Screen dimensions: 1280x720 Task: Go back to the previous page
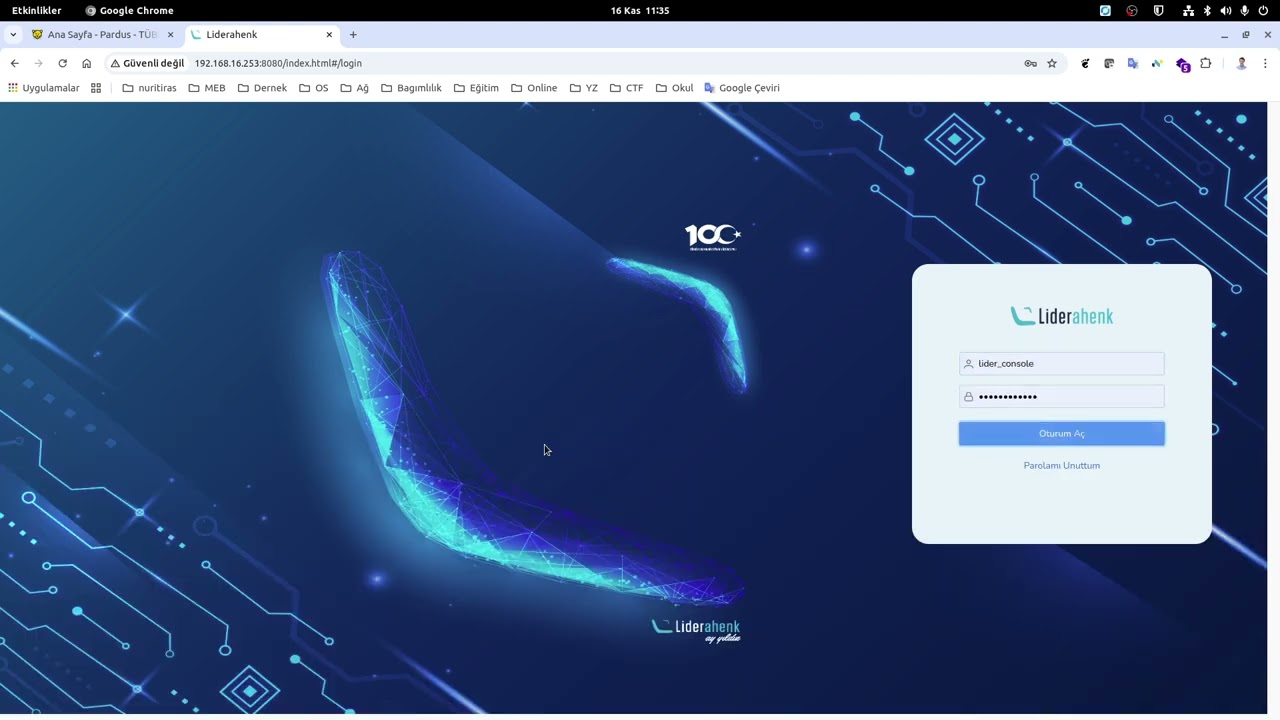[14, 63]
